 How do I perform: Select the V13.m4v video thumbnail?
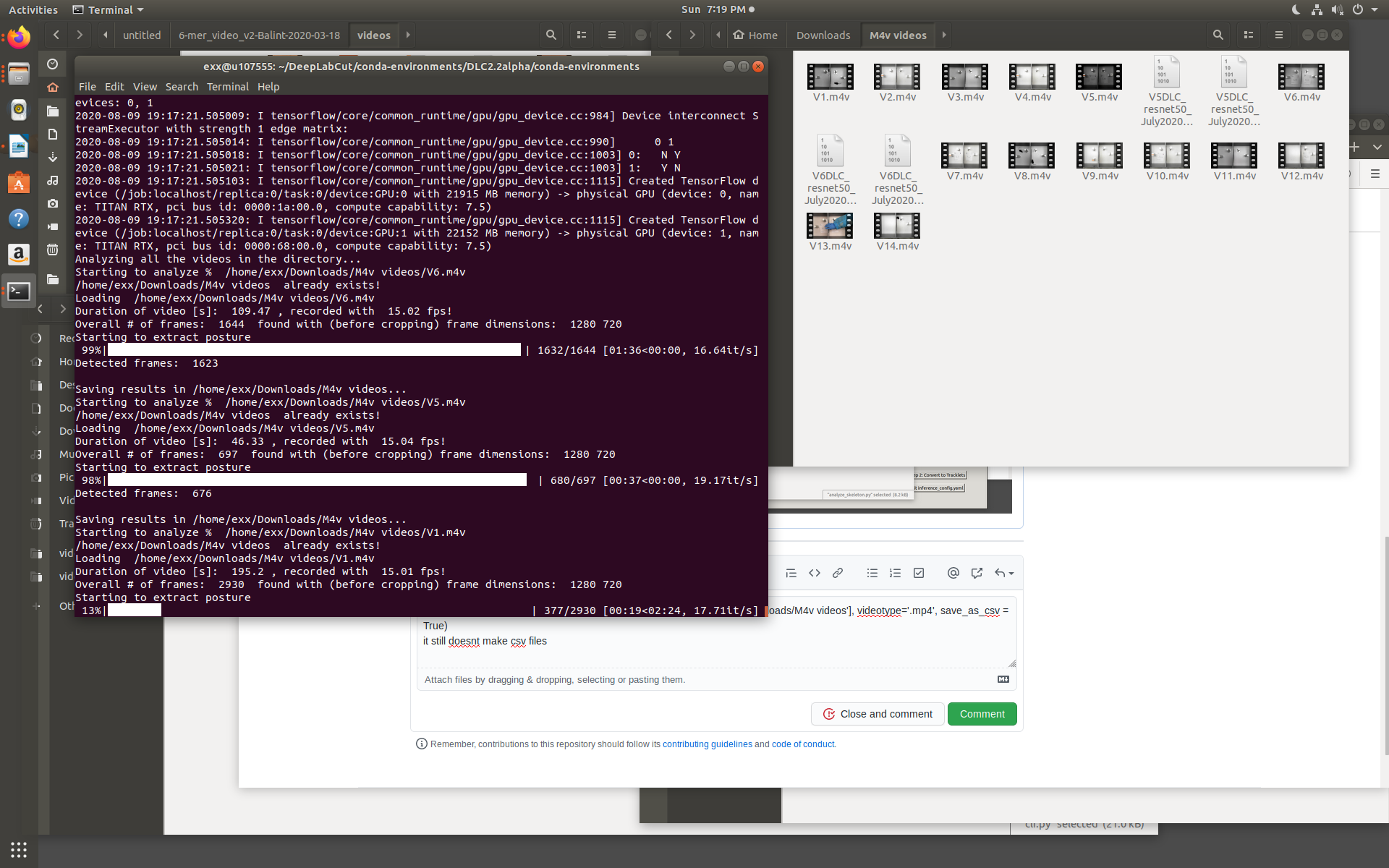[x=829, y=225]
